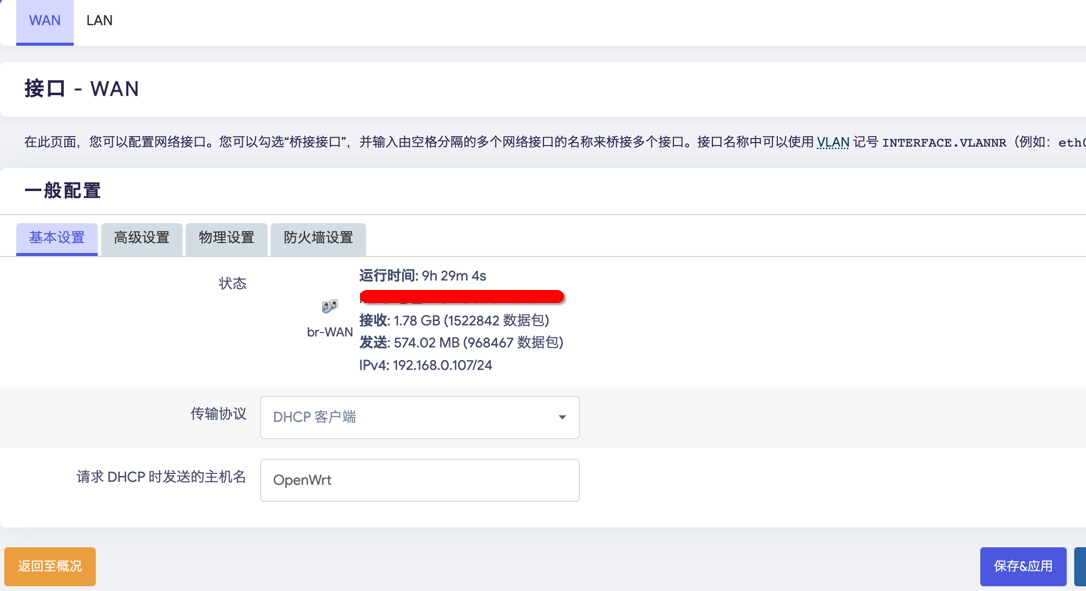Open the 物理设置 tab
Viewport: 1086px width, 591px height.
[x=227, y=238]
